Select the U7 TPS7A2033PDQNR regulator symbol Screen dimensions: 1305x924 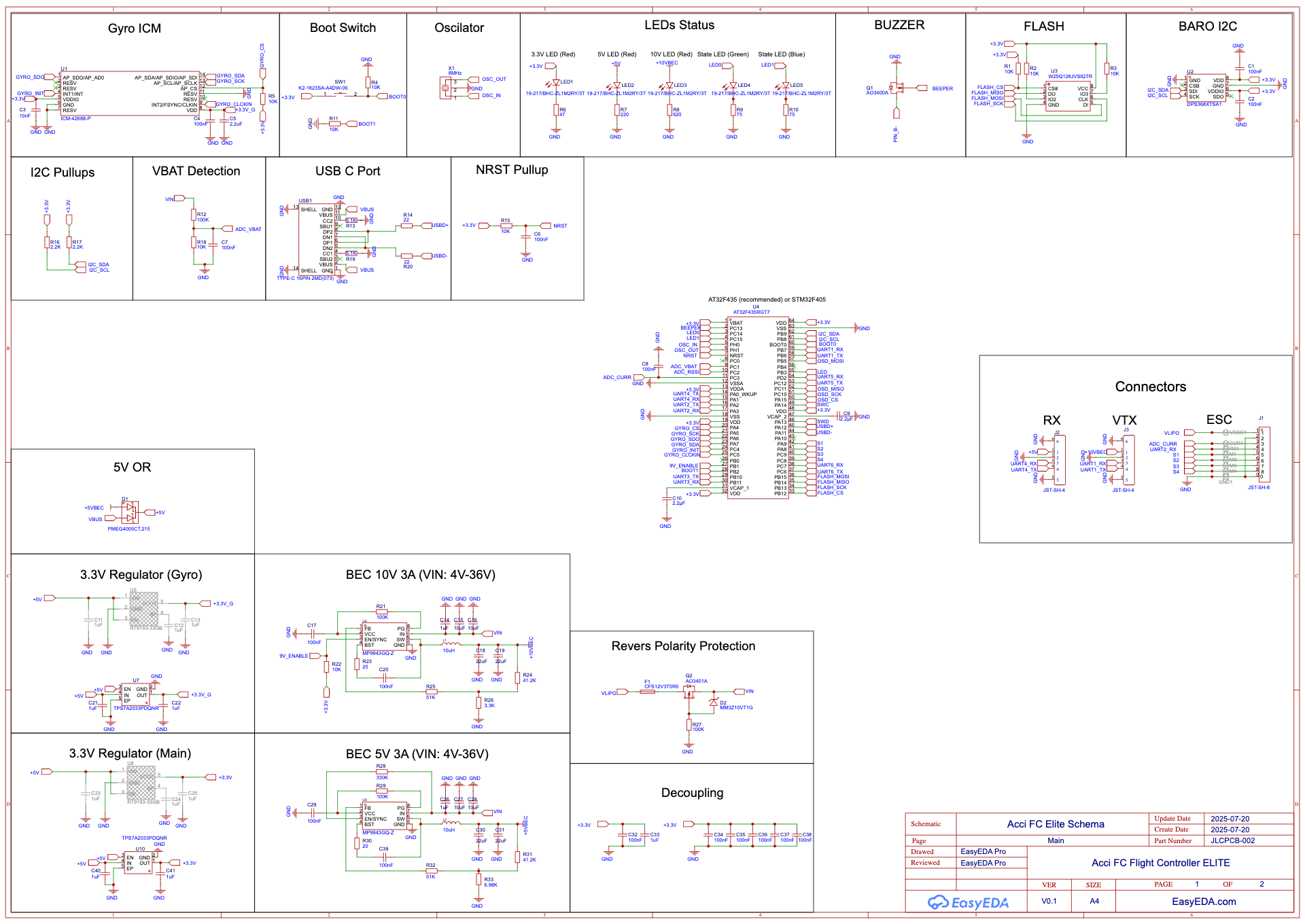tap(136, 694)
